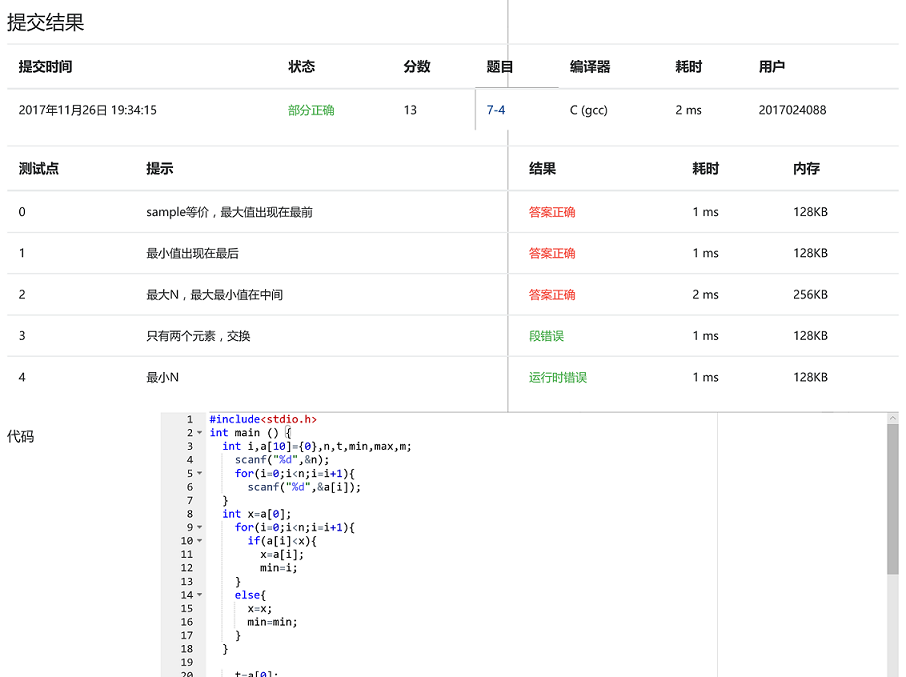Click the code editor scrollbar thumb
This screenshot has width=906, height=677.
(893, 499)
